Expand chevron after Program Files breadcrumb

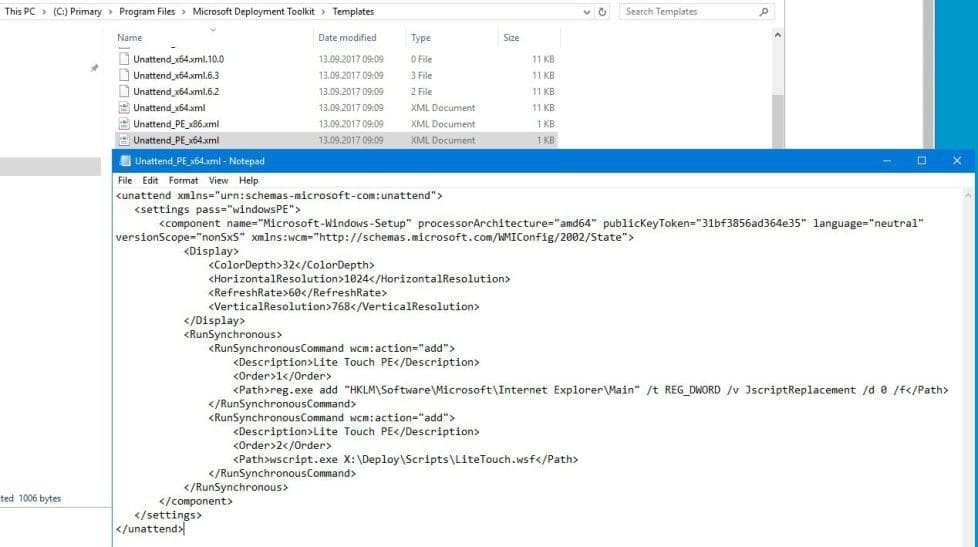click(185, 12)
